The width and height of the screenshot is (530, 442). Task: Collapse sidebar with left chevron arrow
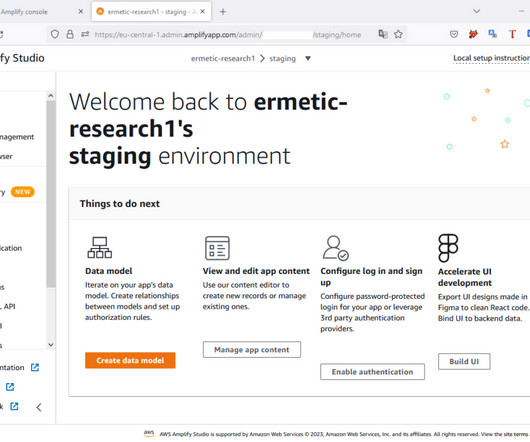pos(39,407)
